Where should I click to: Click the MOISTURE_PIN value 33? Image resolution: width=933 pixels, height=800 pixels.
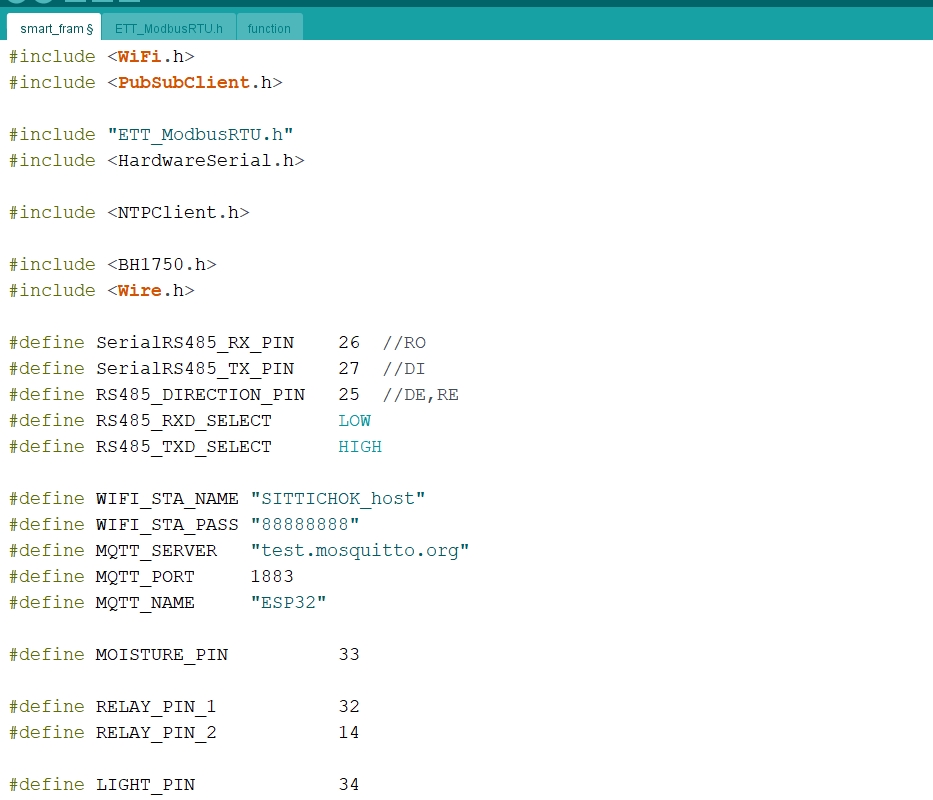[348, 655]
